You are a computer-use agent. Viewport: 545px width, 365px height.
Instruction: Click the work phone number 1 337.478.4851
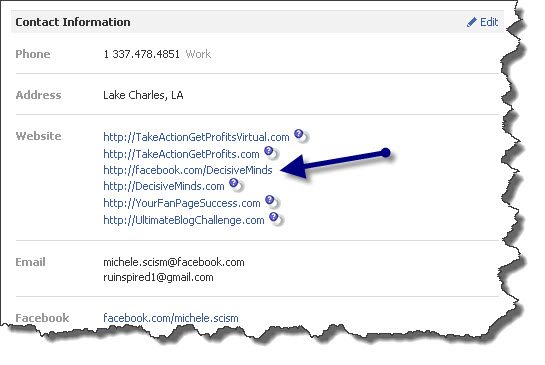tap(141, 54)
